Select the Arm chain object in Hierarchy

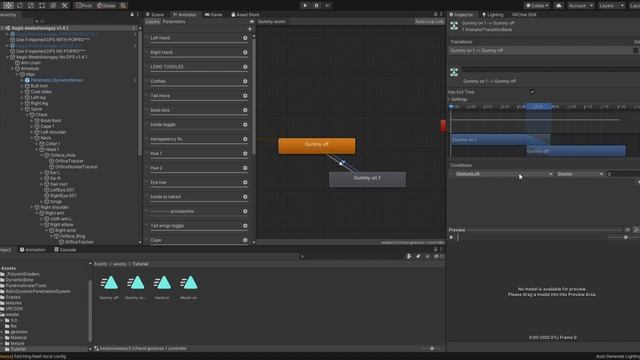(x=31, y=63)
